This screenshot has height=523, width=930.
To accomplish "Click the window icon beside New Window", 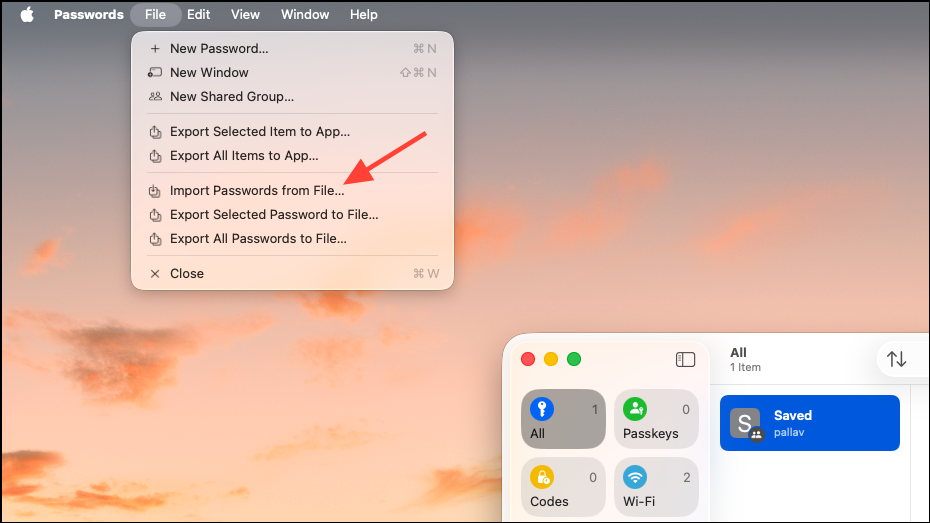I will (x=155, y=72).
